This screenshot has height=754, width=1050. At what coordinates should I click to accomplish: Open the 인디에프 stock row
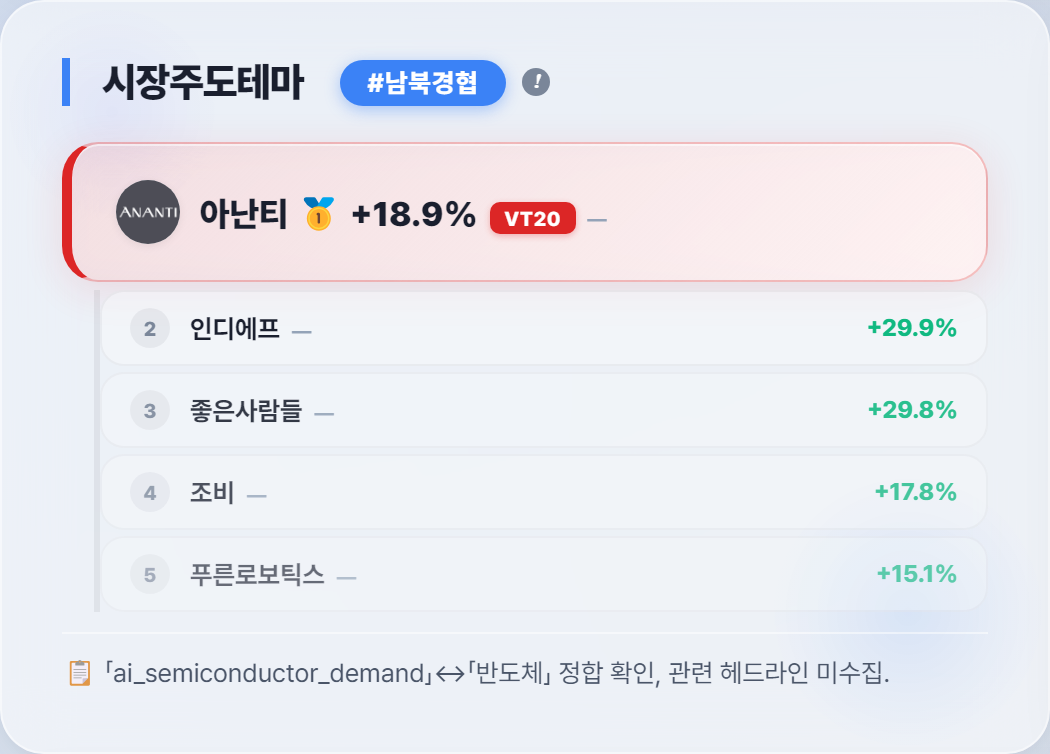(544, 328)
